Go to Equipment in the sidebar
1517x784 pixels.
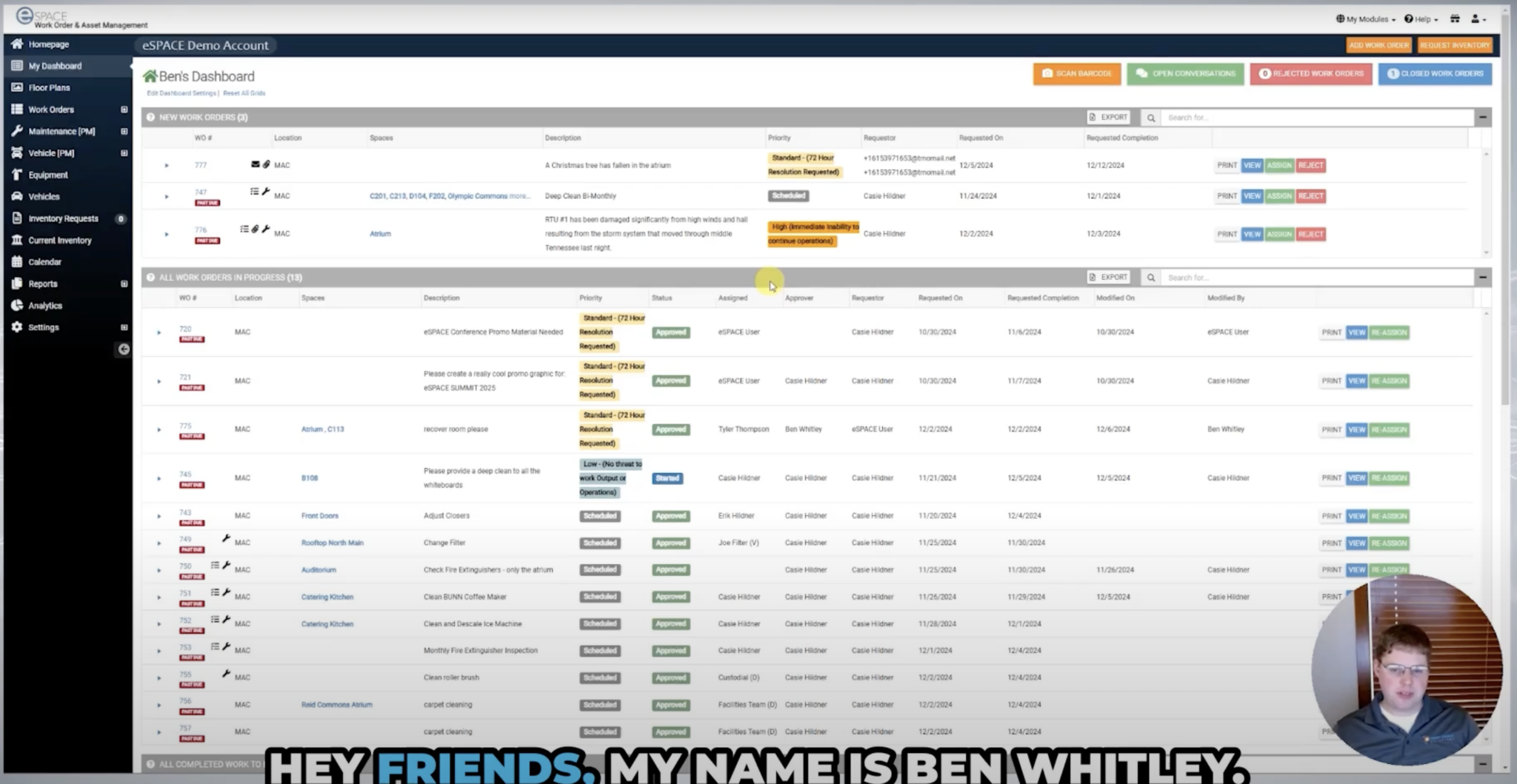tap(47, 175)
